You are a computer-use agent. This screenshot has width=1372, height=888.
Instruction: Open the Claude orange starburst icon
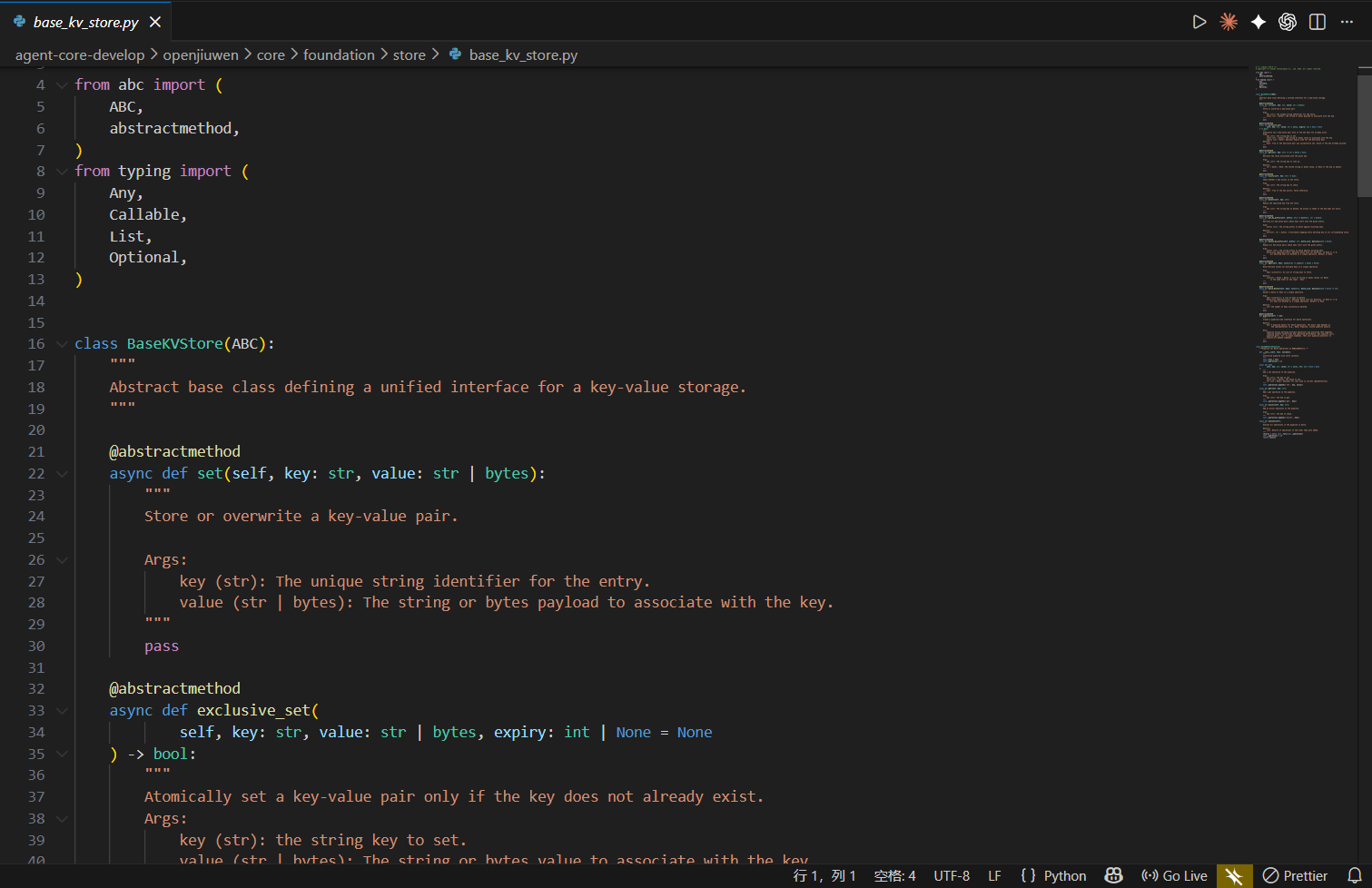pos(1229,22)
